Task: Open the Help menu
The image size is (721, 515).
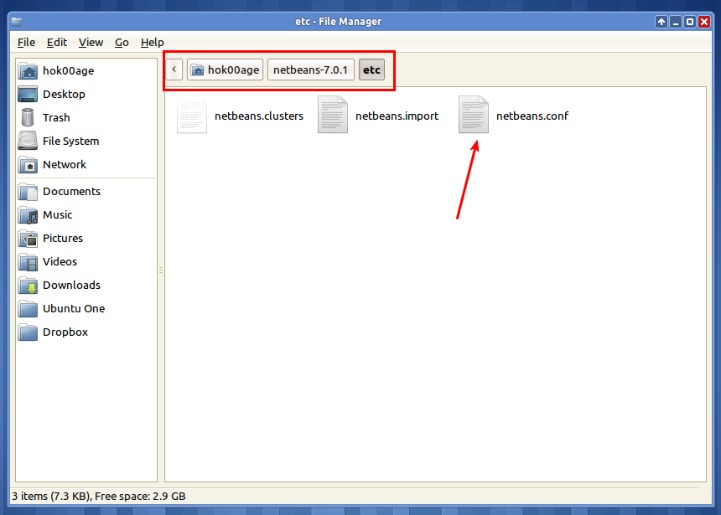Action: pyautogui.click(x=152, y=42)
